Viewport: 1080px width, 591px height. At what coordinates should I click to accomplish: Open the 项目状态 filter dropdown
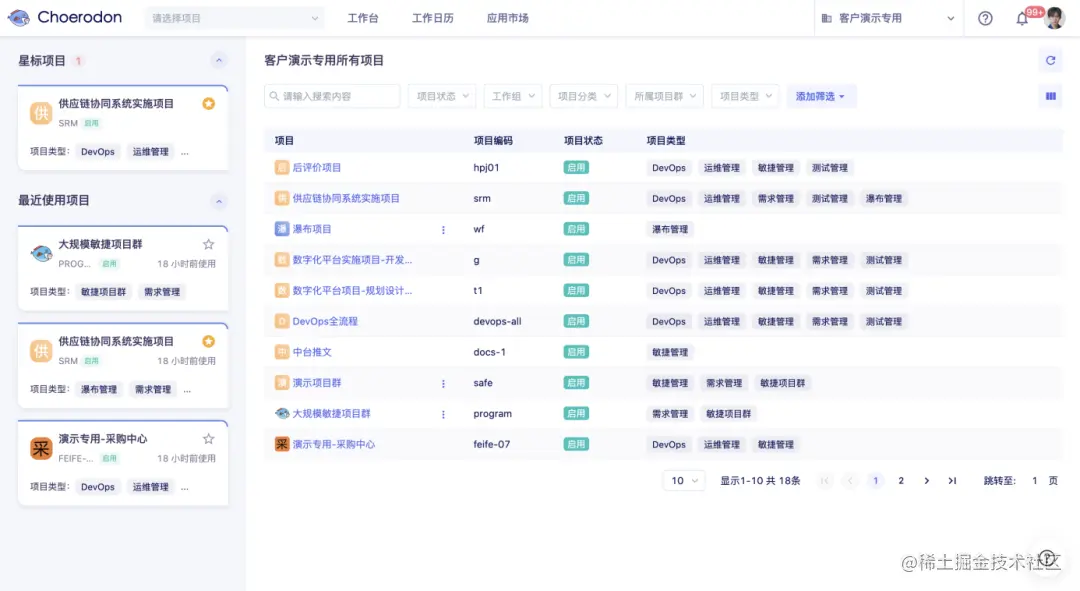pos(442,96)
